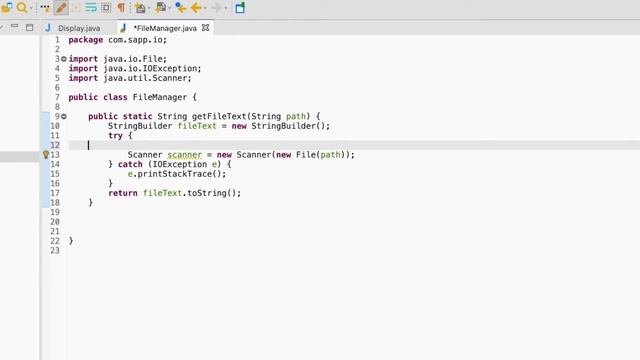Open Previous Annotation dropdown arrow

[x=169, y=8]
